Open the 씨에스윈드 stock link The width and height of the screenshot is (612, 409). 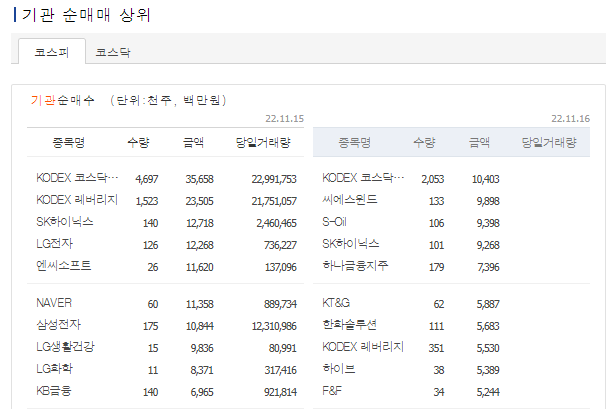coord(350,200)
